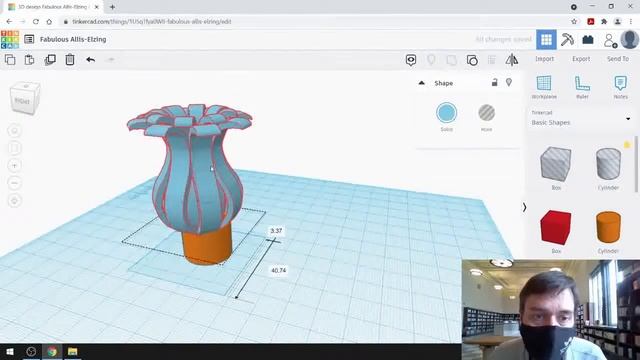Click the Group shapes icon
Image resolution: width=640 pixels, height=360 pixels.
[451, 60]
